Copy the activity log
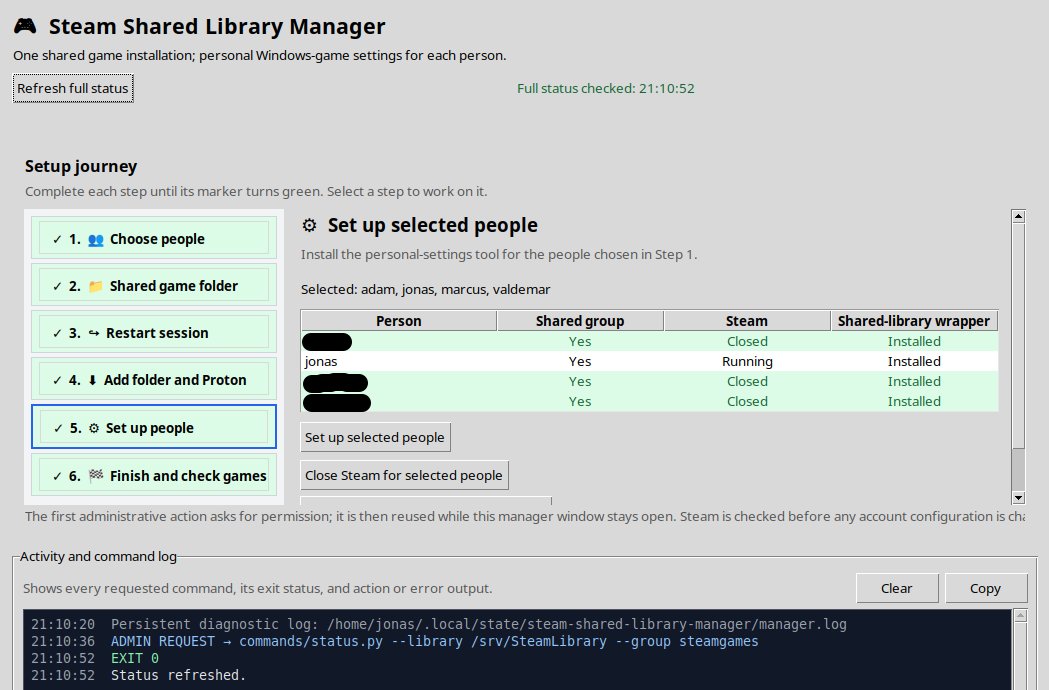Screen dimensions: 1049x690 [985, 588]
